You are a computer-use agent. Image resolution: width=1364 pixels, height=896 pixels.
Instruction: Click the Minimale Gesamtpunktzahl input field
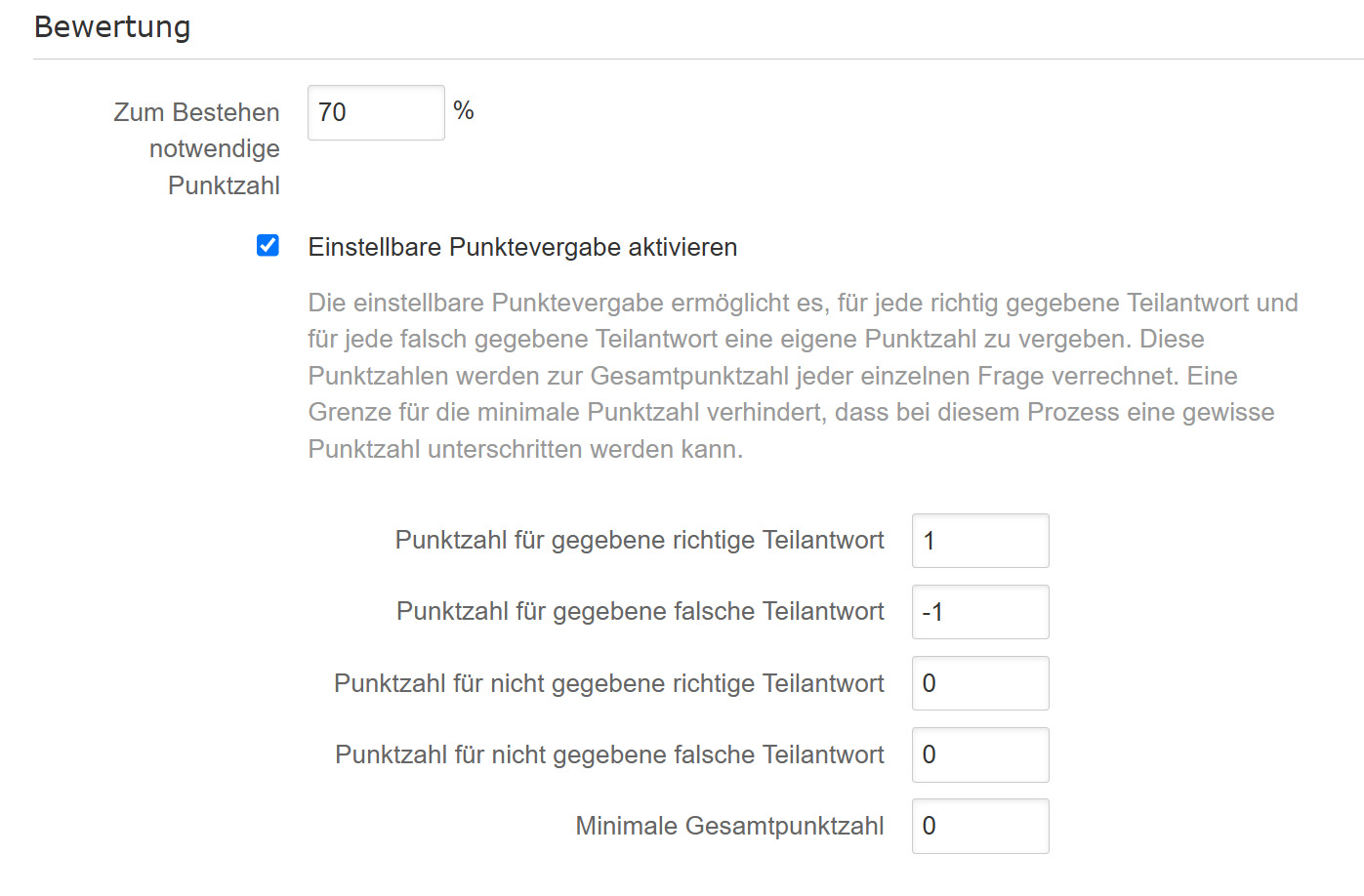(x=979, y=826)
